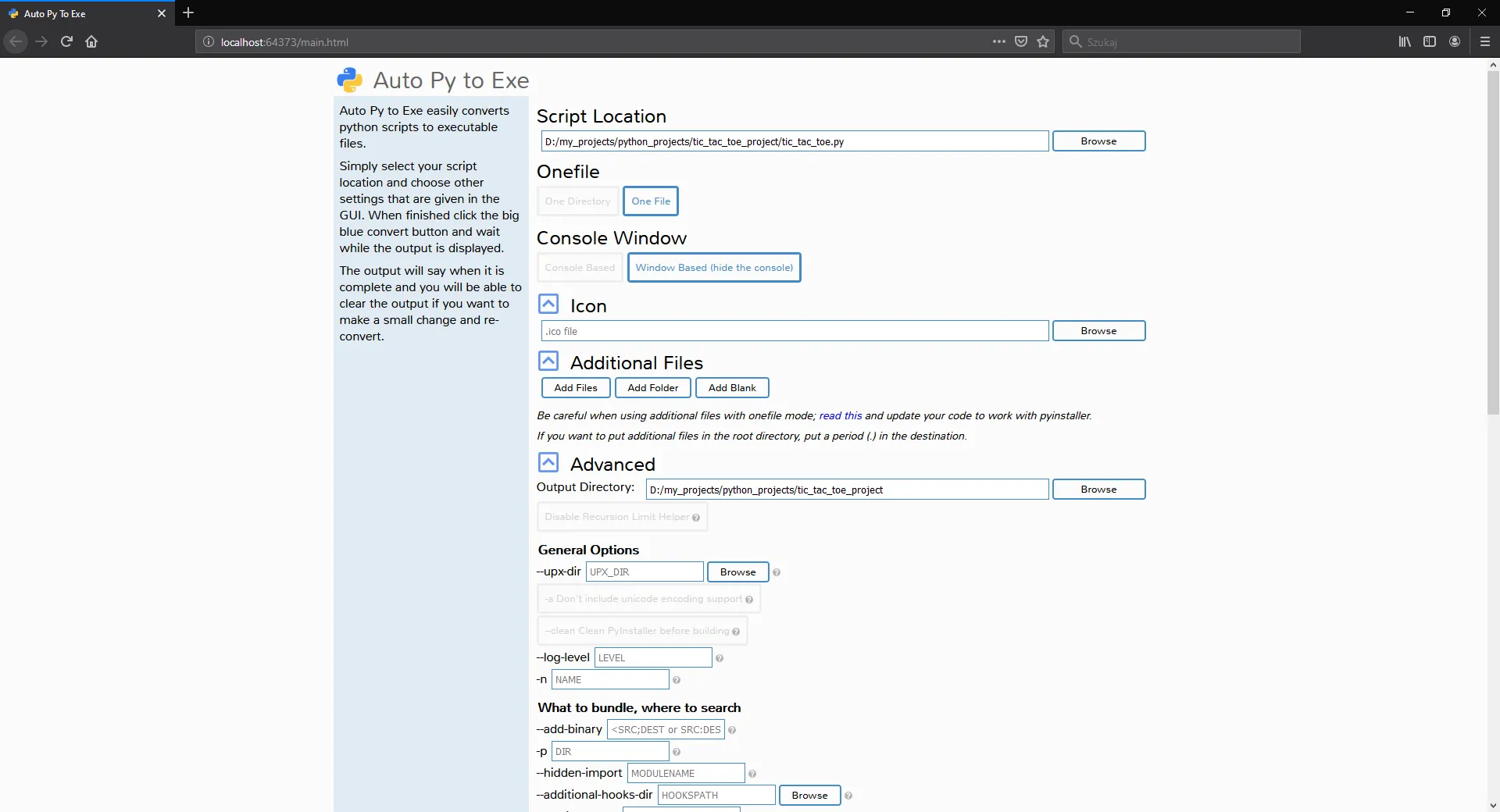Click help icon next to -p DIR field
Image resolution: width=1500 pixels, height=812 pixels.
[677, 753]
